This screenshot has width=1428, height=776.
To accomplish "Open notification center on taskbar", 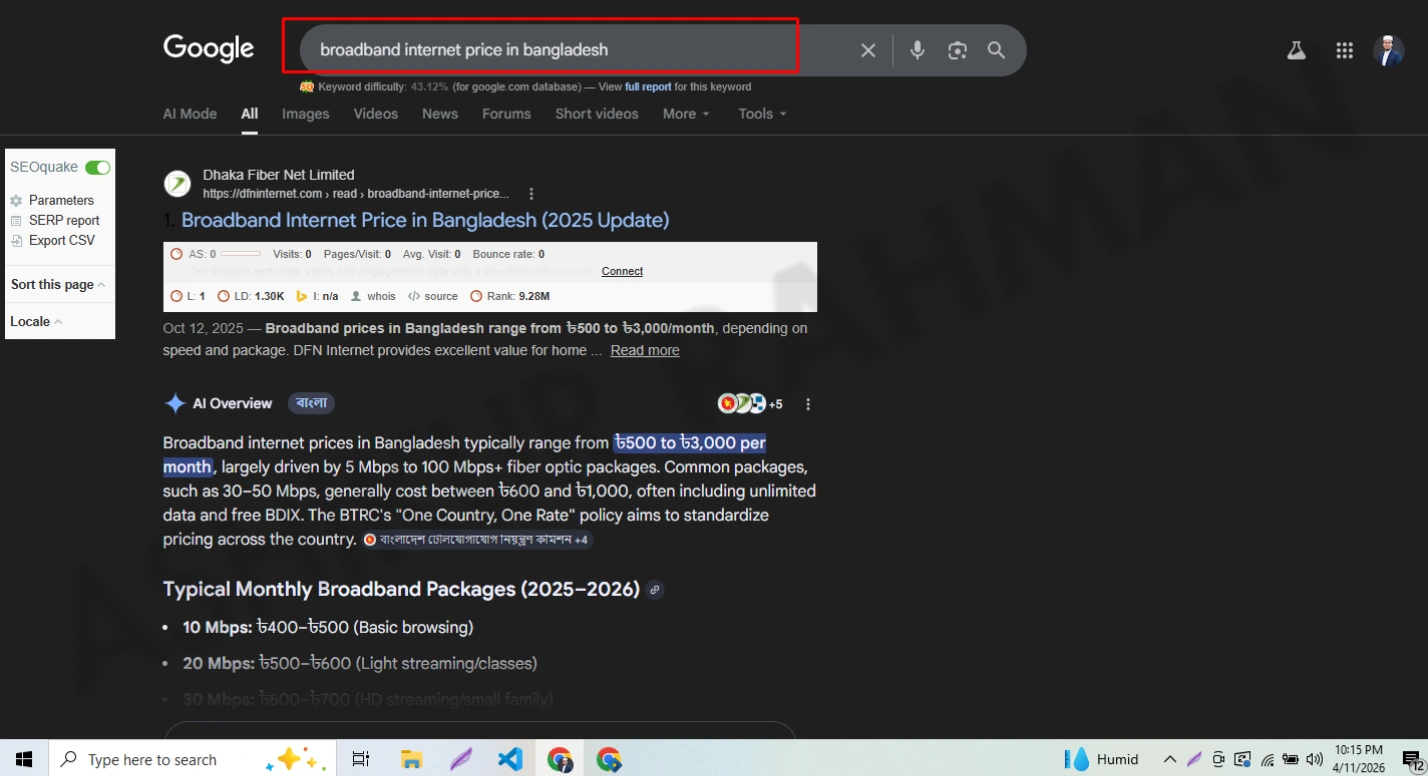I will [1412, 760].
